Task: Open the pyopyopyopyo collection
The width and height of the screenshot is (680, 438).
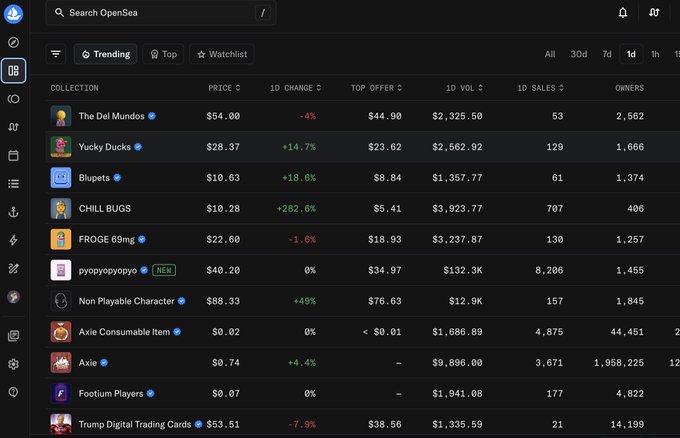Action: click(x=108, y=270)
